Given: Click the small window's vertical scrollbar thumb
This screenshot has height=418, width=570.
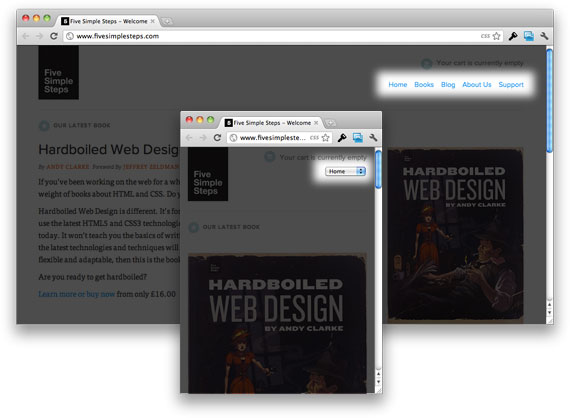Looking at the screenshot, I should click(378, 169).
